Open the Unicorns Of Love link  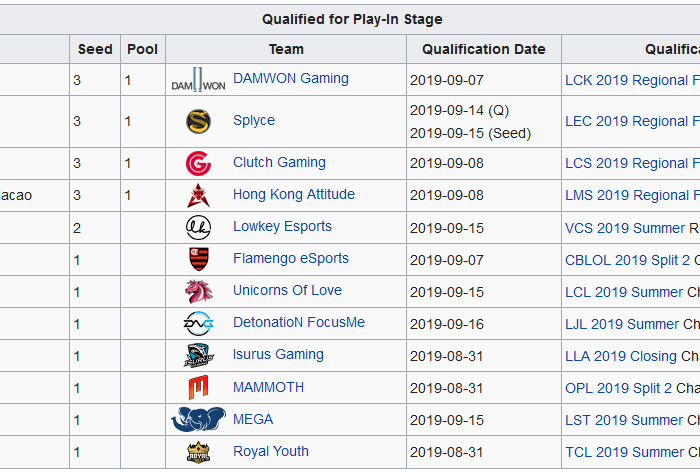(x=287, y=290)
